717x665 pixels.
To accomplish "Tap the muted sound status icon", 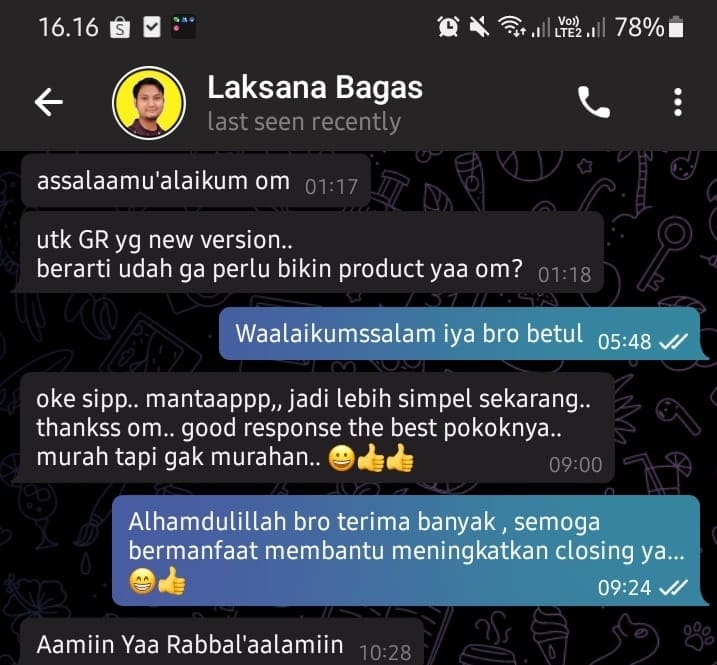I will pos(479,27).
